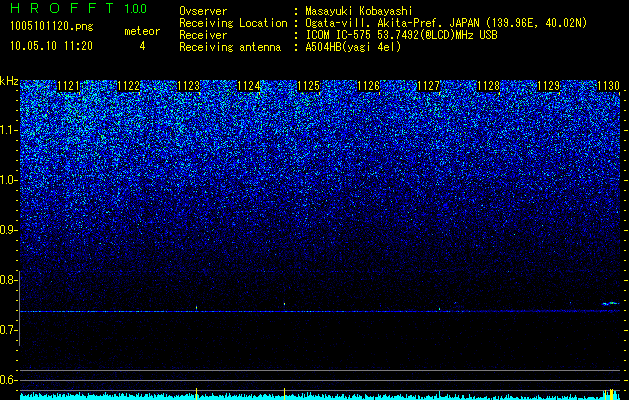Screen dimensions: 629x400
Task: Click the long meteor echo at 1130
Action: coord(611,304)
